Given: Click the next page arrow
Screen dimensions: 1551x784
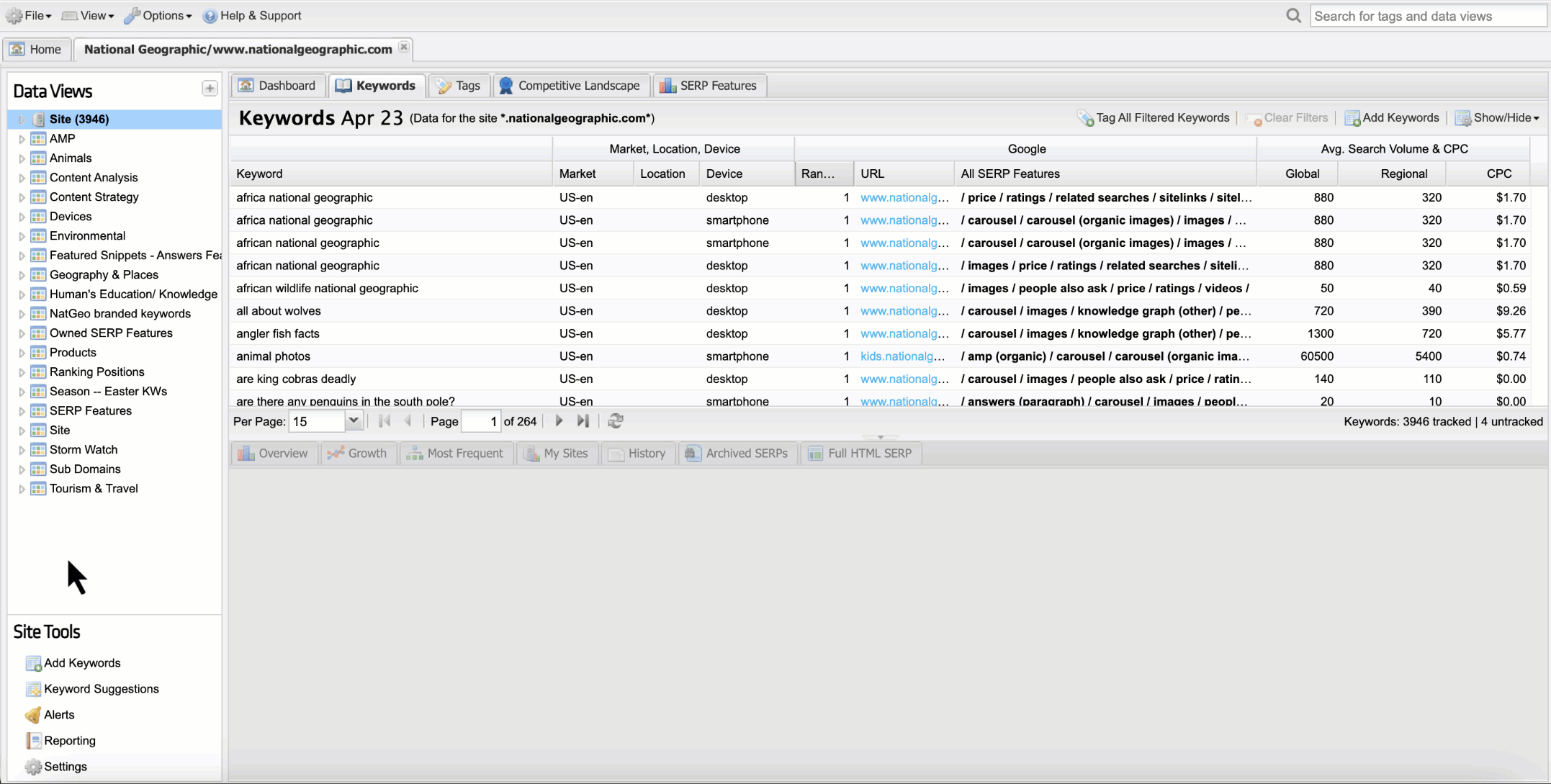Looking at the screenshot, I should coord(559,421).
